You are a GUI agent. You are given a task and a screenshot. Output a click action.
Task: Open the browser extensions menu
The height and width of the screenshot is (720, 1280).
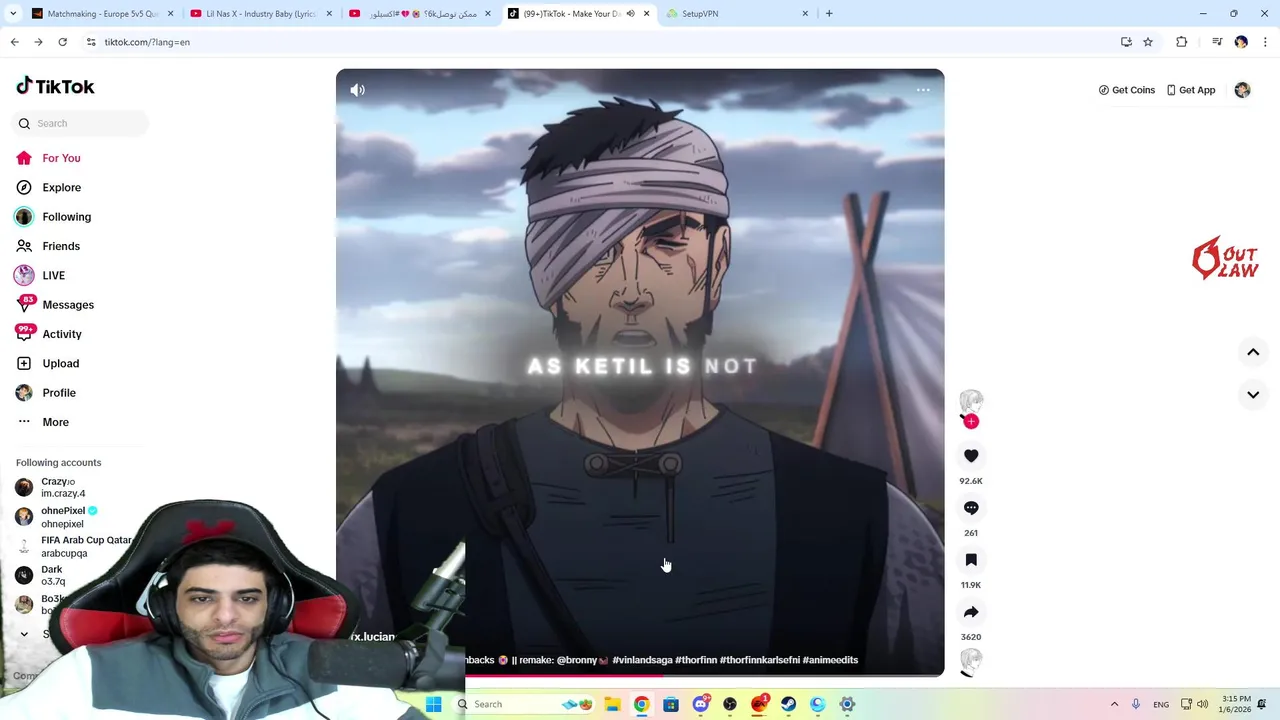1181,42
